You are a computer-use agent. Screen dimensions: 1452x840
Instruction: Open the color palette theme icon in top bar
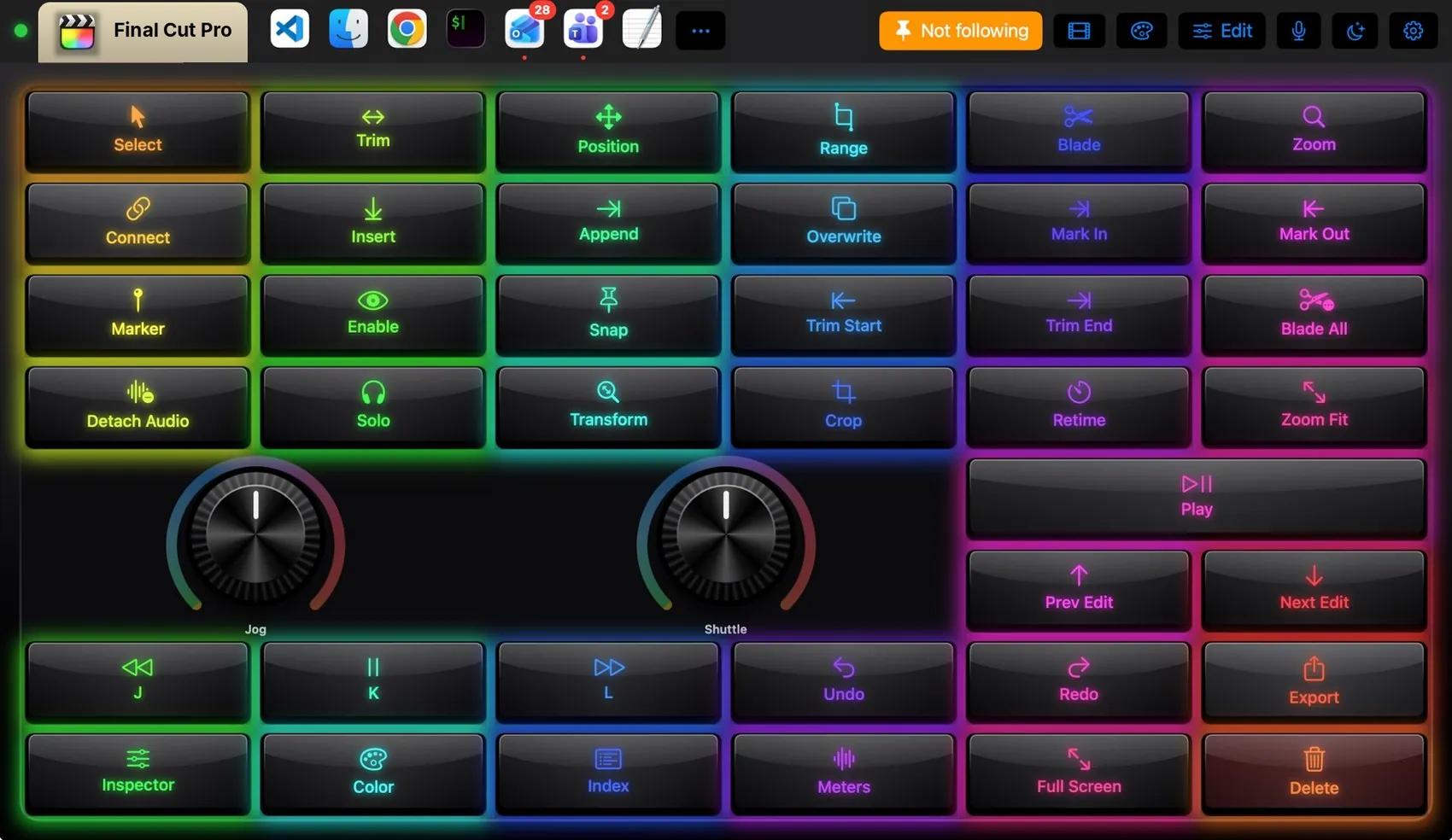(1142, 31)
